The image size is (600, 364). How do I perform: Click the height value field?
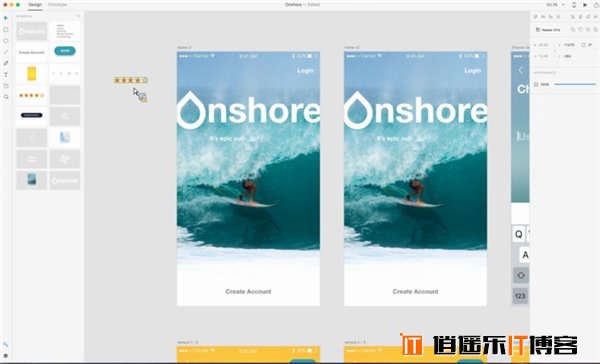544,56
